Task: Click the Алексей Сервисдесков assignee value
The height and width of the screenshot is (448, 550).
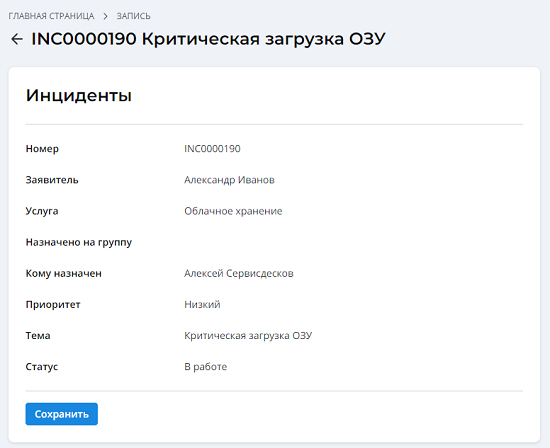Action: click(239, 273)
